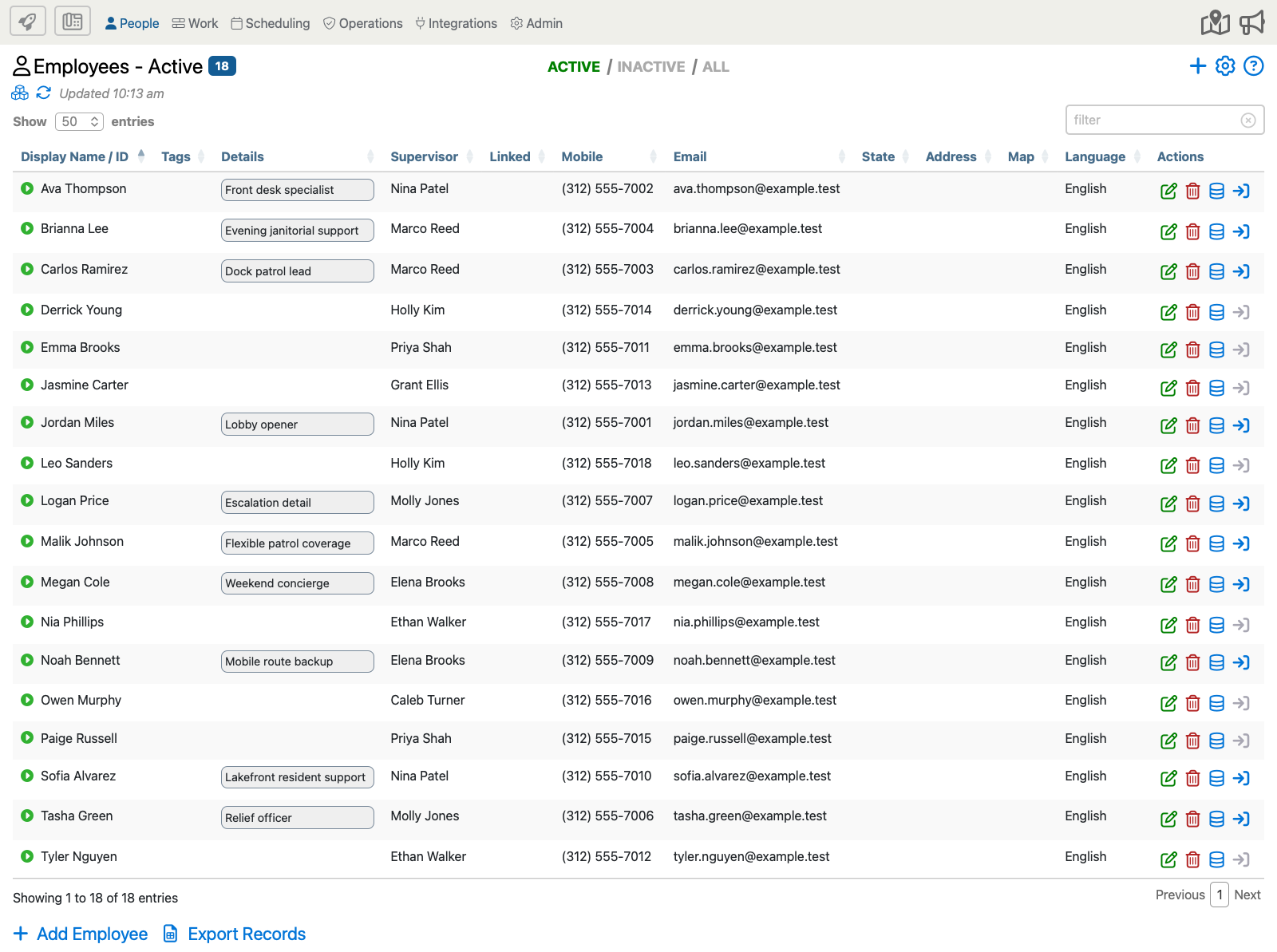The image size is (1277, 952).
Task: Click the ACTIVE employees view tab
Action: (573, 67)
